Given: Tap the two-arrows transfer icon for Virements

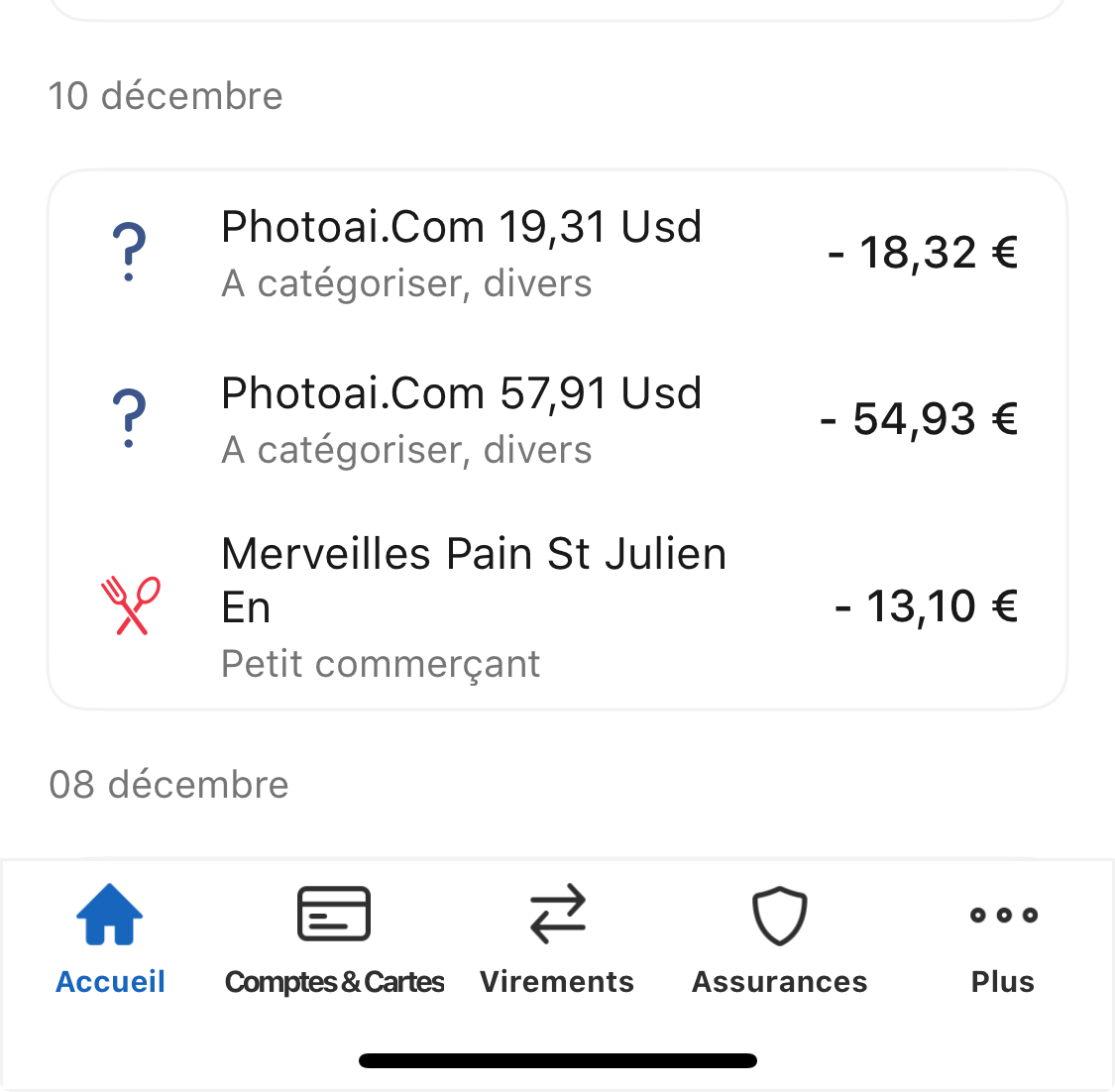Looking at the screenshot, I should [557, 914].
